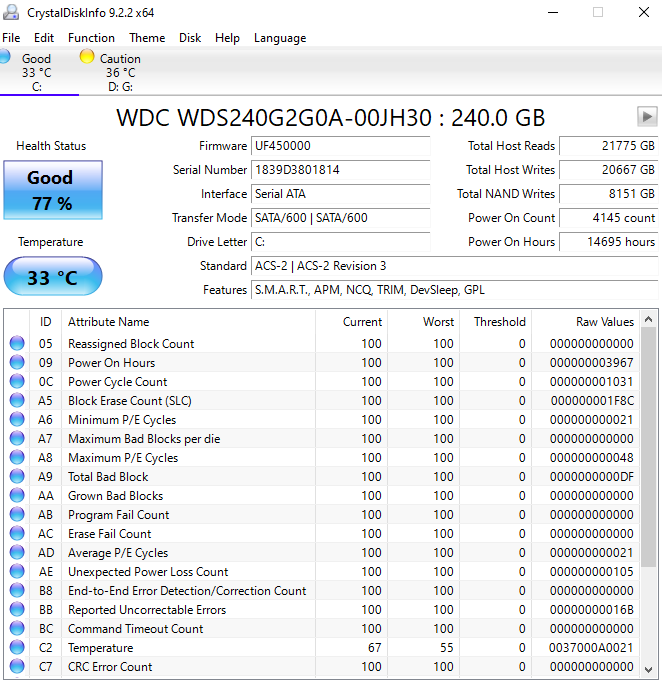This screenshot has height=683, width=662.
Task: Select the CRC Error Count attribute name
Action: click(110, 667)
